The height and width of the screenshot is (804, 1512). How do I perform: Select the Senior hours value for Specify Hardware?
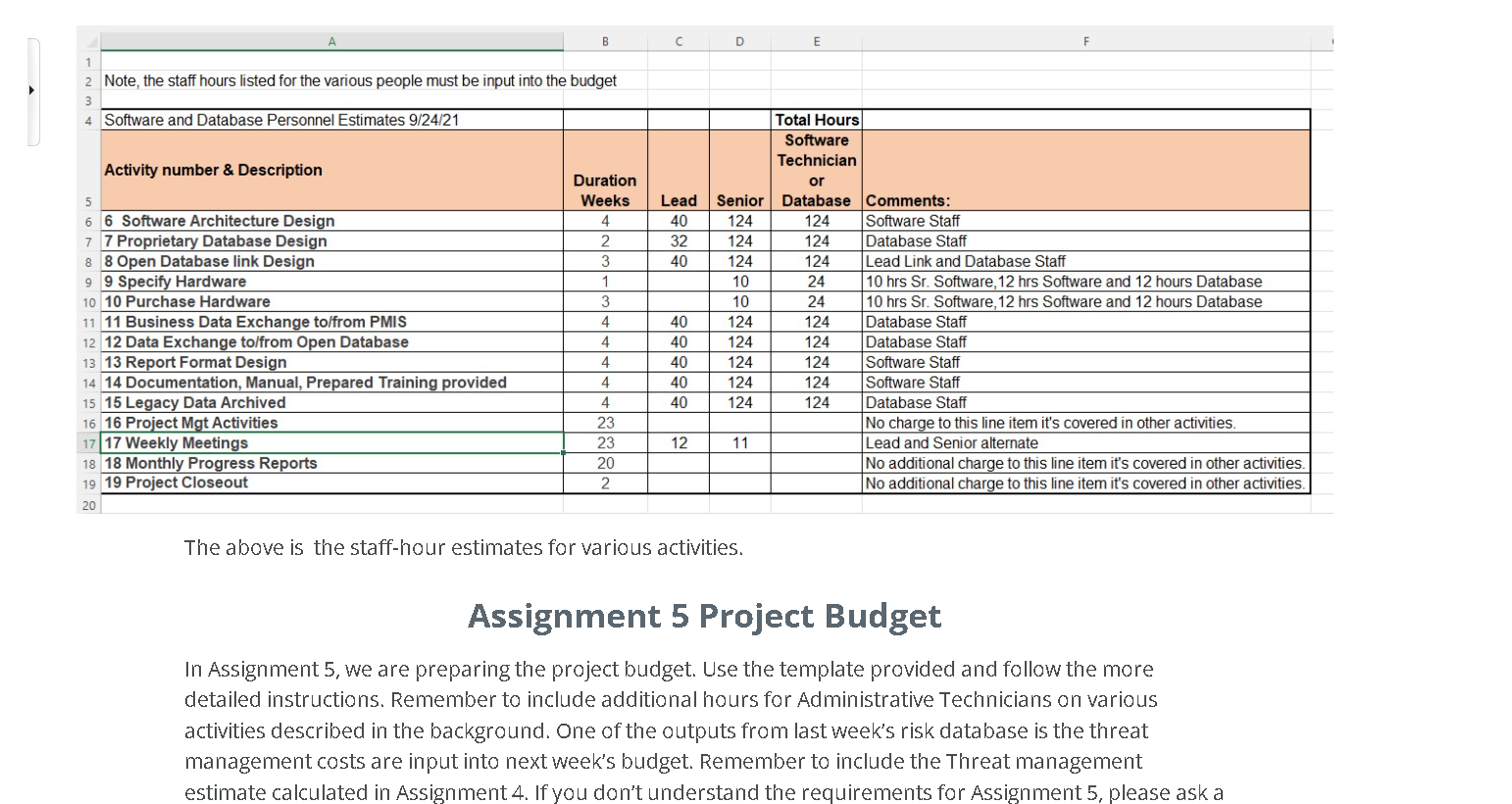click(x=739, y=281)
